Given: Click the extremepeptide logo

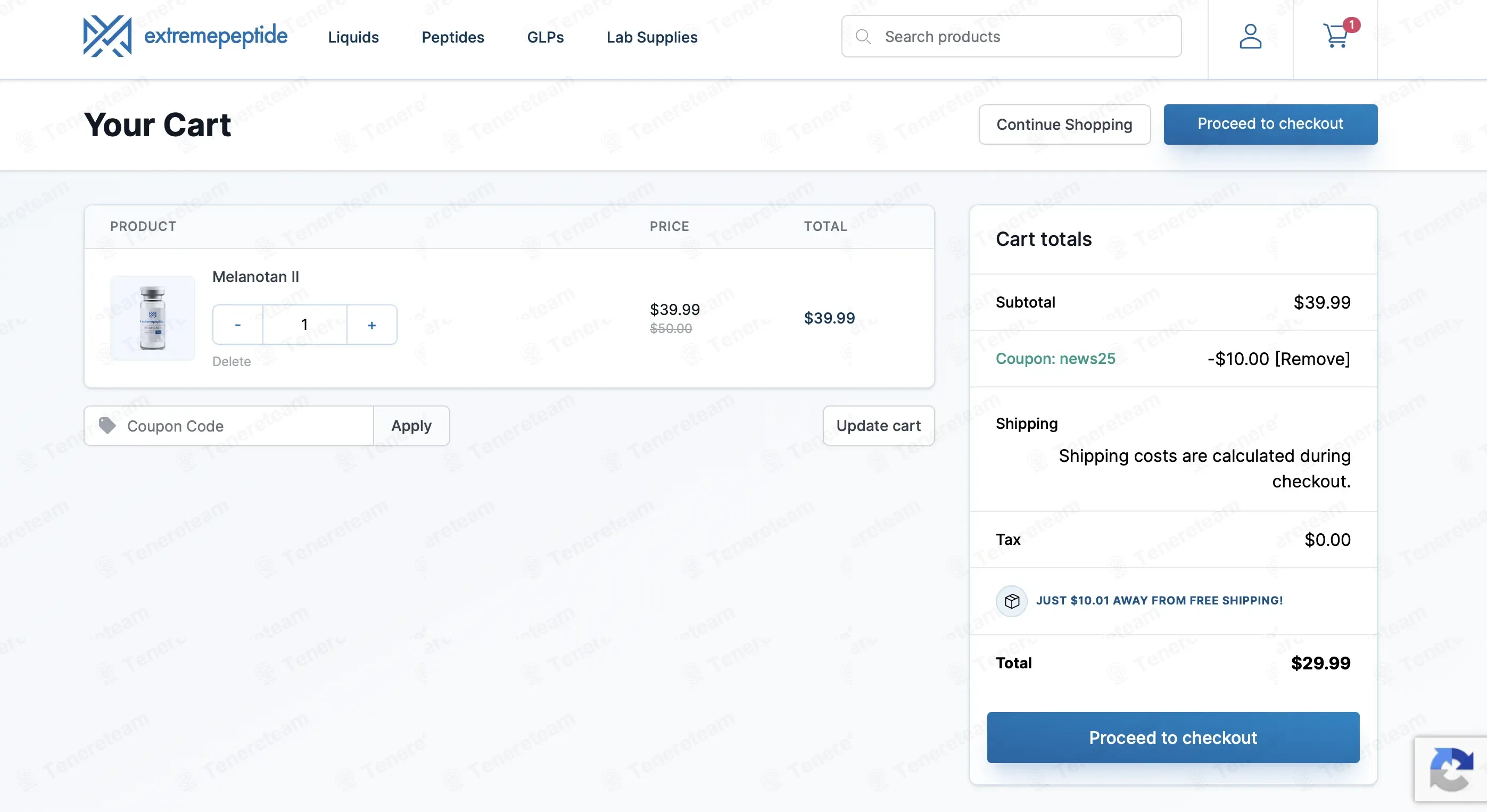Looking at the screenshot, I should [185, 36].
